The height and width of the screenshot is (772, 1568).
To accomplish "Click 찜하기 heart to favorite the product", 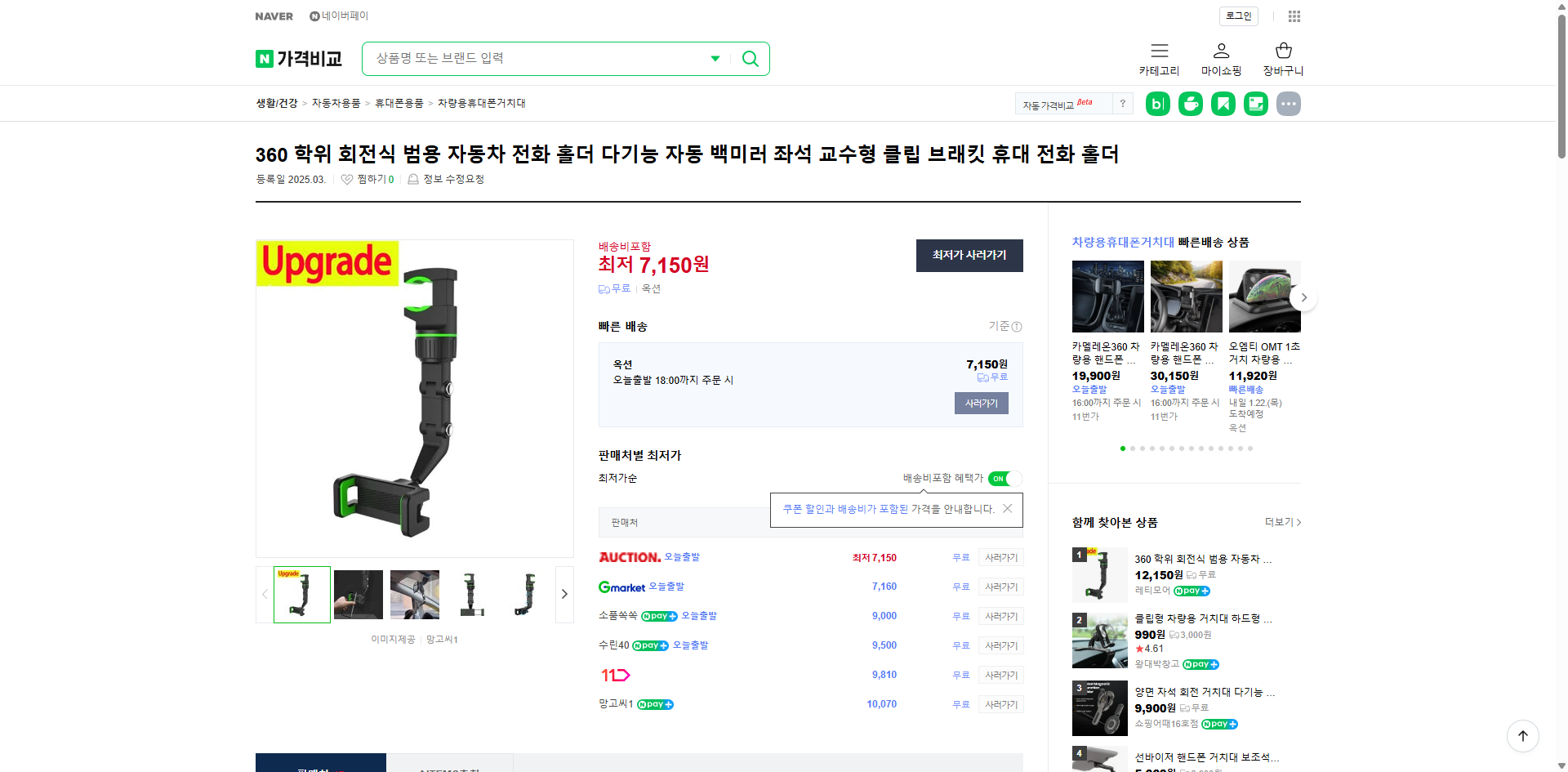I will point(346,179).
